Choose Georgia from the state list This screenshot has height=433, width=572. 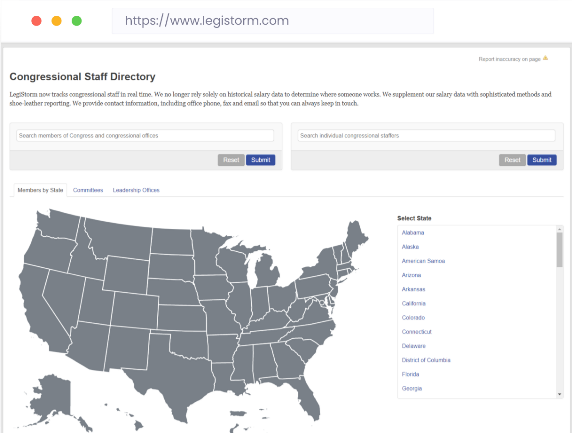coord(412,388)
